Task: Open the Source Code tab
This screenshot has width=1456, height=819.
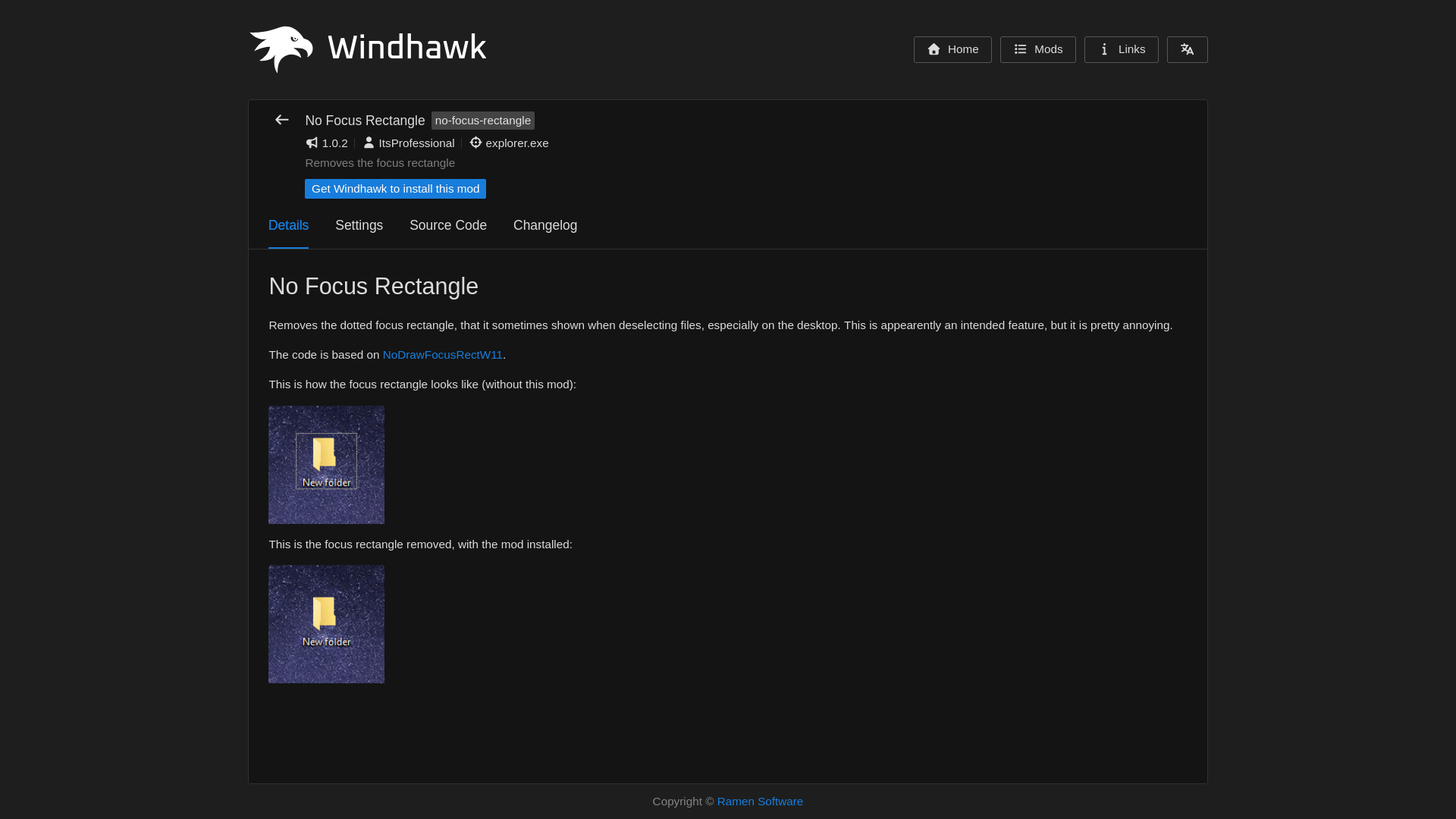Action: pos(447,225)
